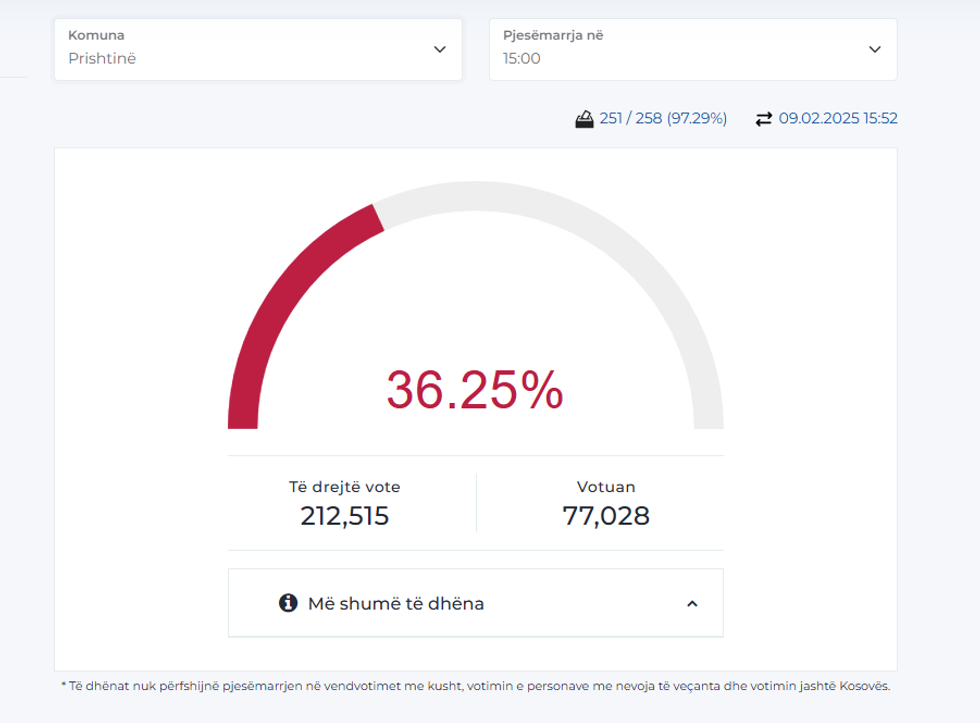Image resolution: width=980 pixels, height=723 pixels.
Task: Click the 36.25% turnout percentage
Action: tap(475, 390)
